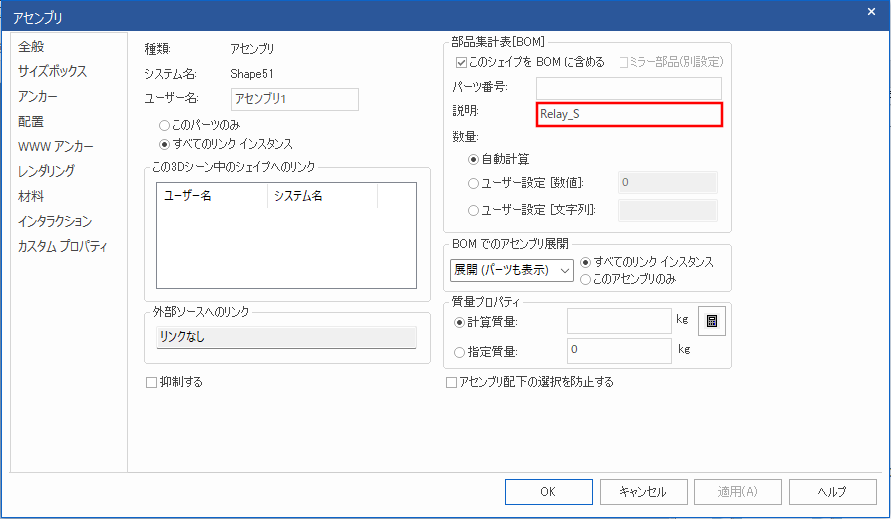
Task: Close the アセンブリ dialog window
Action: click(x=870, y=12)
